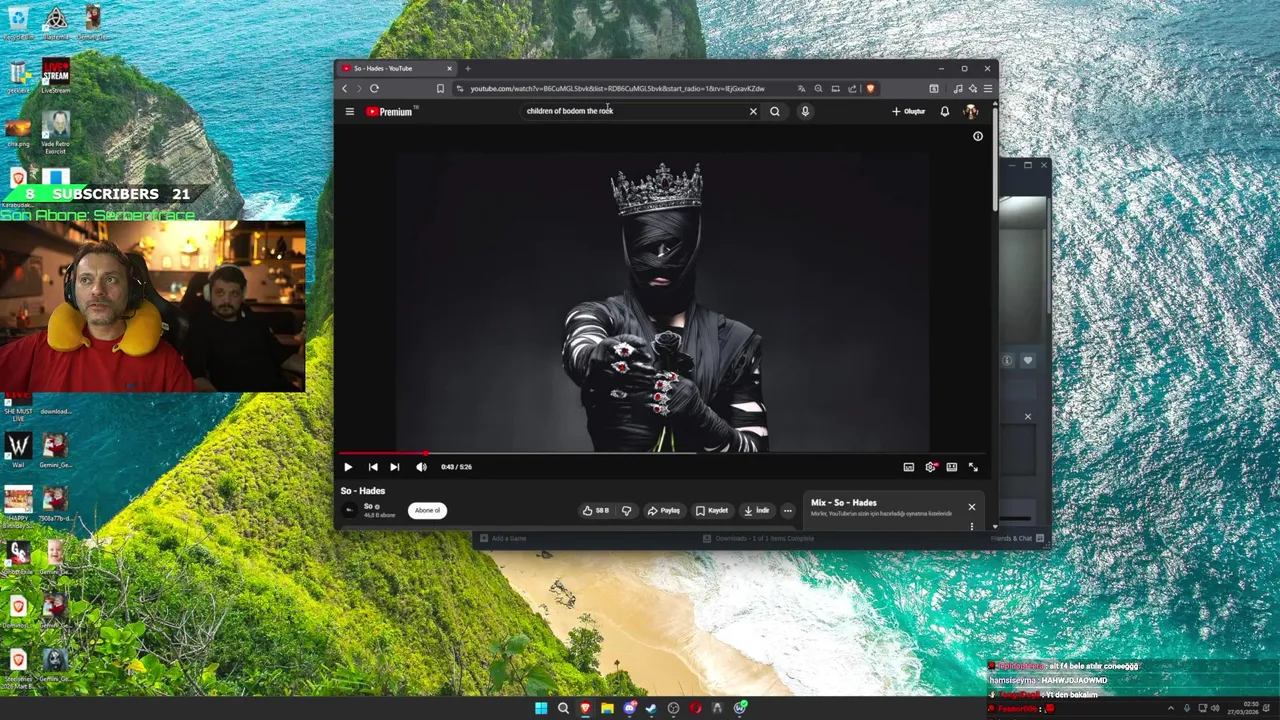The width and height of the screenshot is (1280, 720).
Task: Open the Brave browser main menu
Action: click(x=988, y=88)
